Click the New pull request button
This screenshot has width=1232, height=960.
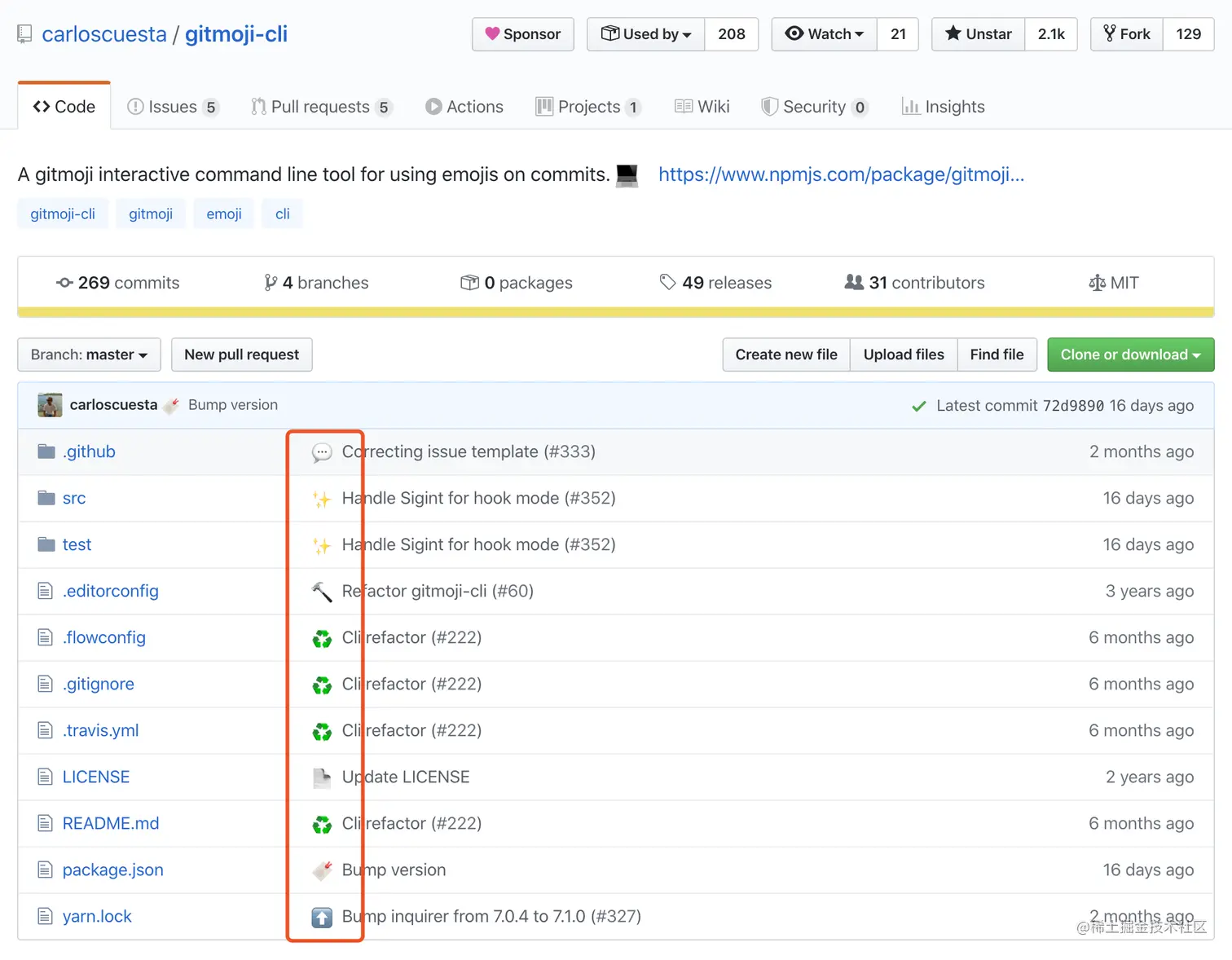tap(242, 354)
